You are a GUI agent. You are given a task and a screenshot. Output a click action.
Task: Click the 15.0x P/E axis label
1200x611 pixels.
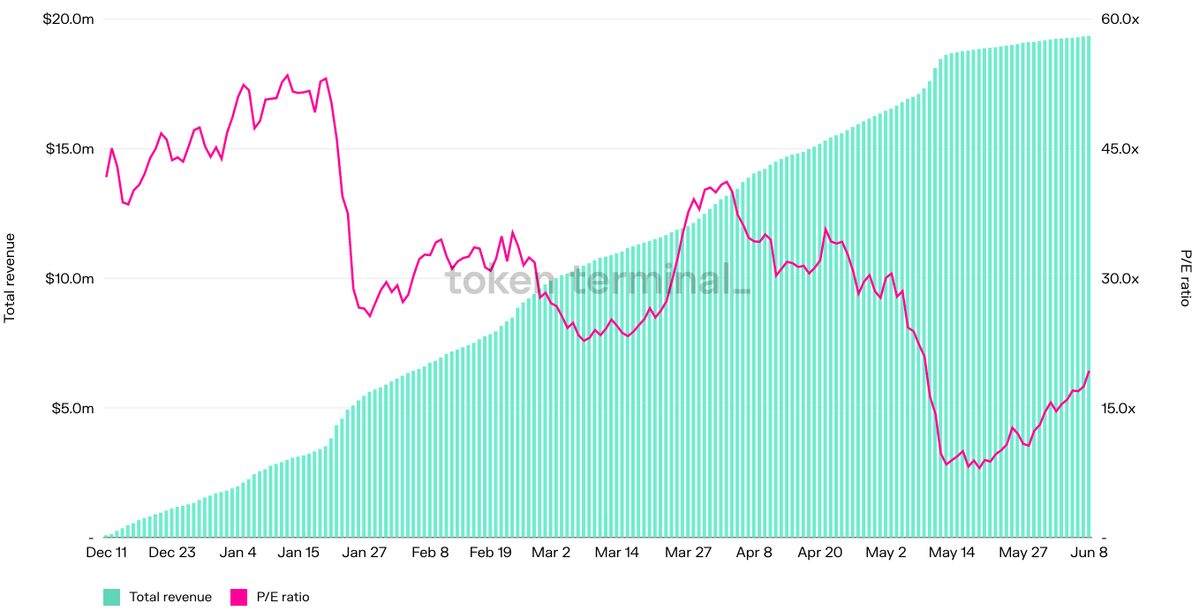(x=1120, y=408)
